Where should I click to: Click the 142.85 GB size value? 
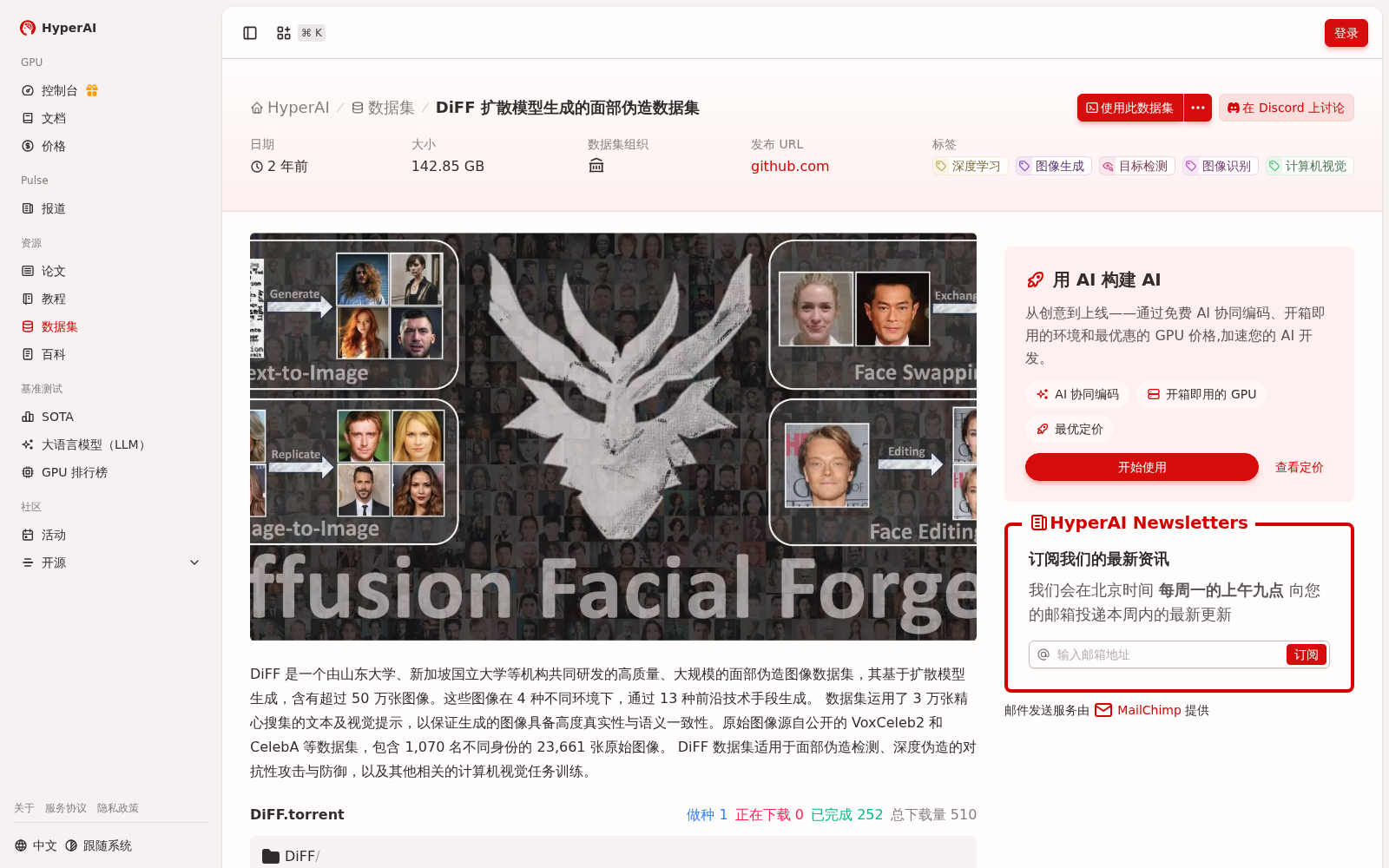pyautogui.click(x=448, y=166)
